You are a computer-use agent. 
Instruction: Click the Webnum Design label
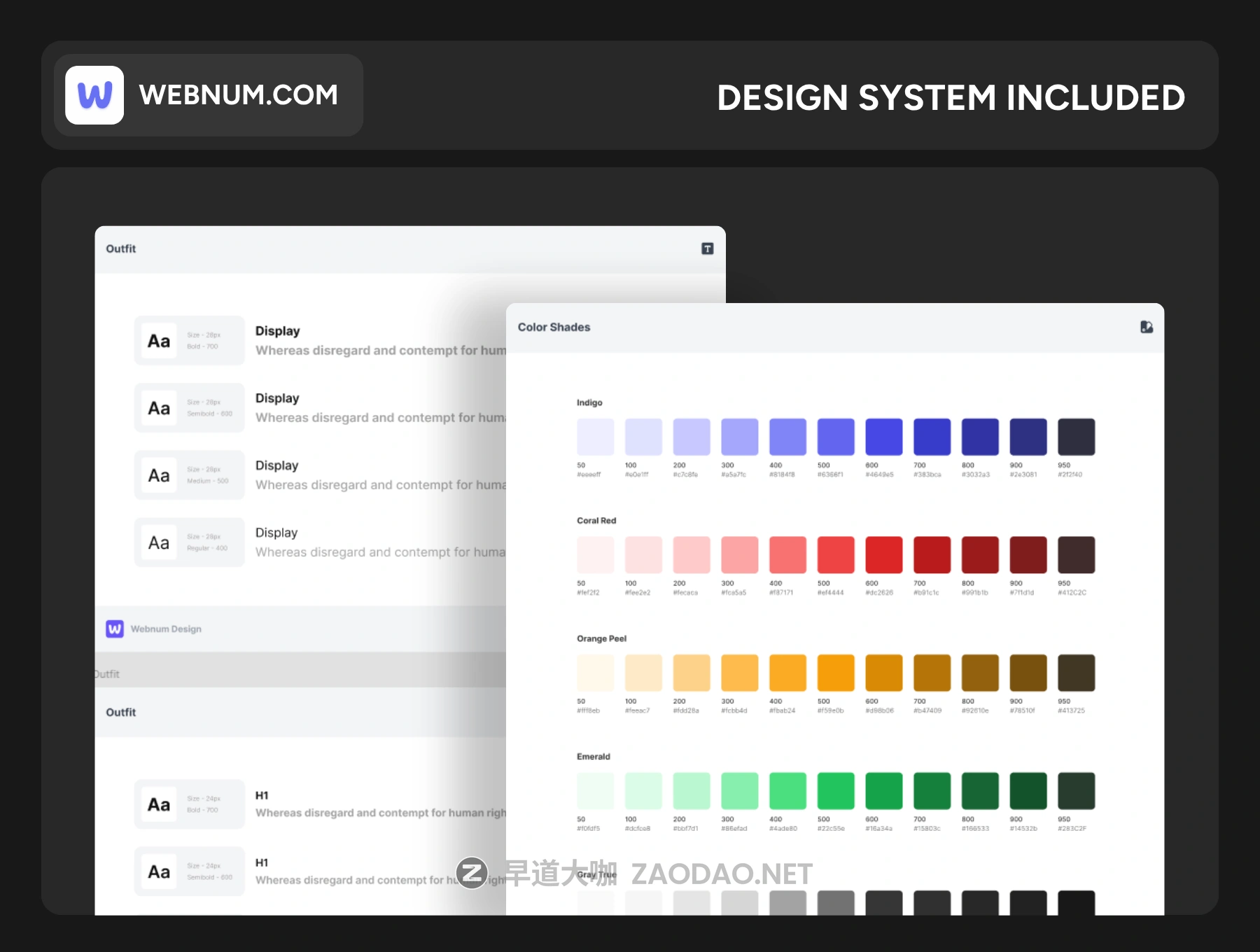click(x=166, y=629)
